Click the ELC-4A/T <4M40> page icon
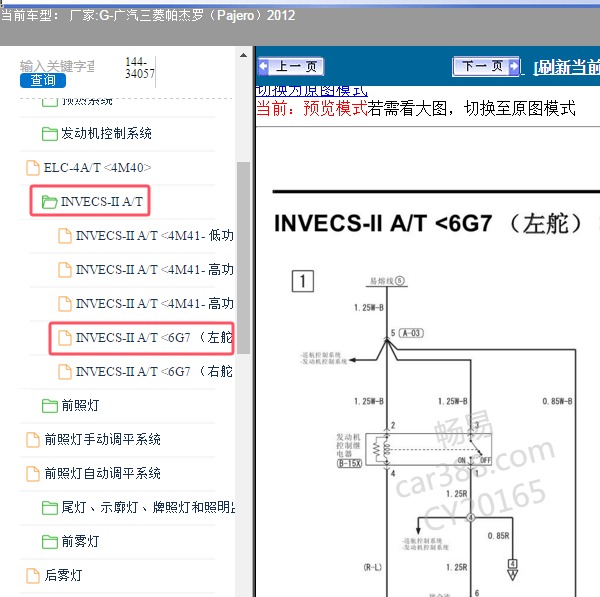The height and width of the screenshot is (597, 600). 33,168
